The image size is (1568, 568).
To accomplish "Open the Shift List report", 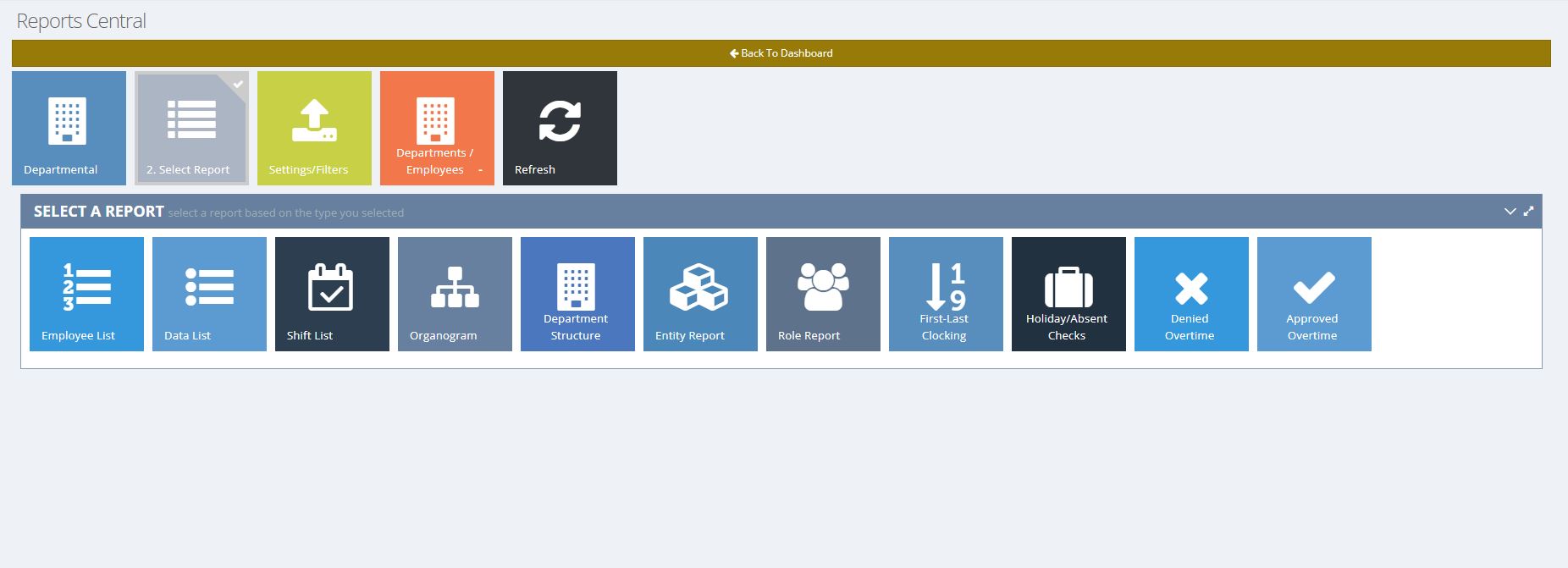I will (332, 294).
